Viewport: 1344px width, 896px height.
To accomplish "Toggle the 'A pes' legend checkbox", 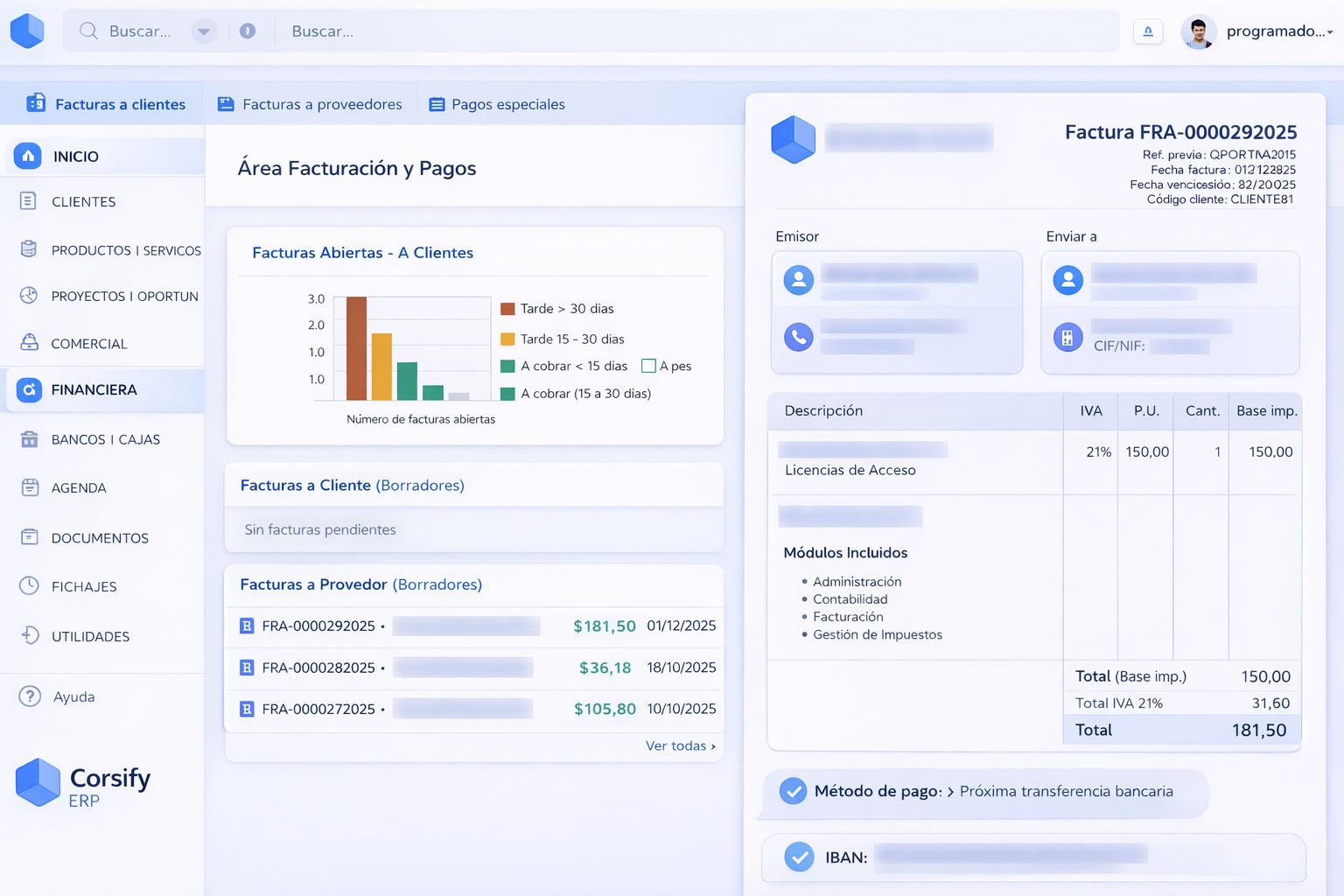I will point(648,366).
